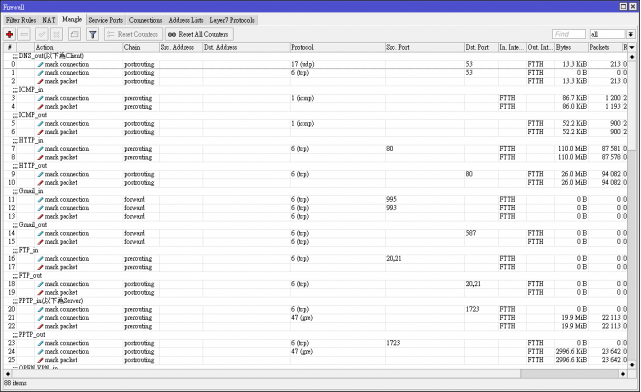The height and width of the screenshot is (392, 641).
Task: Sort by the Protocol column header
Action: point(337,47)
